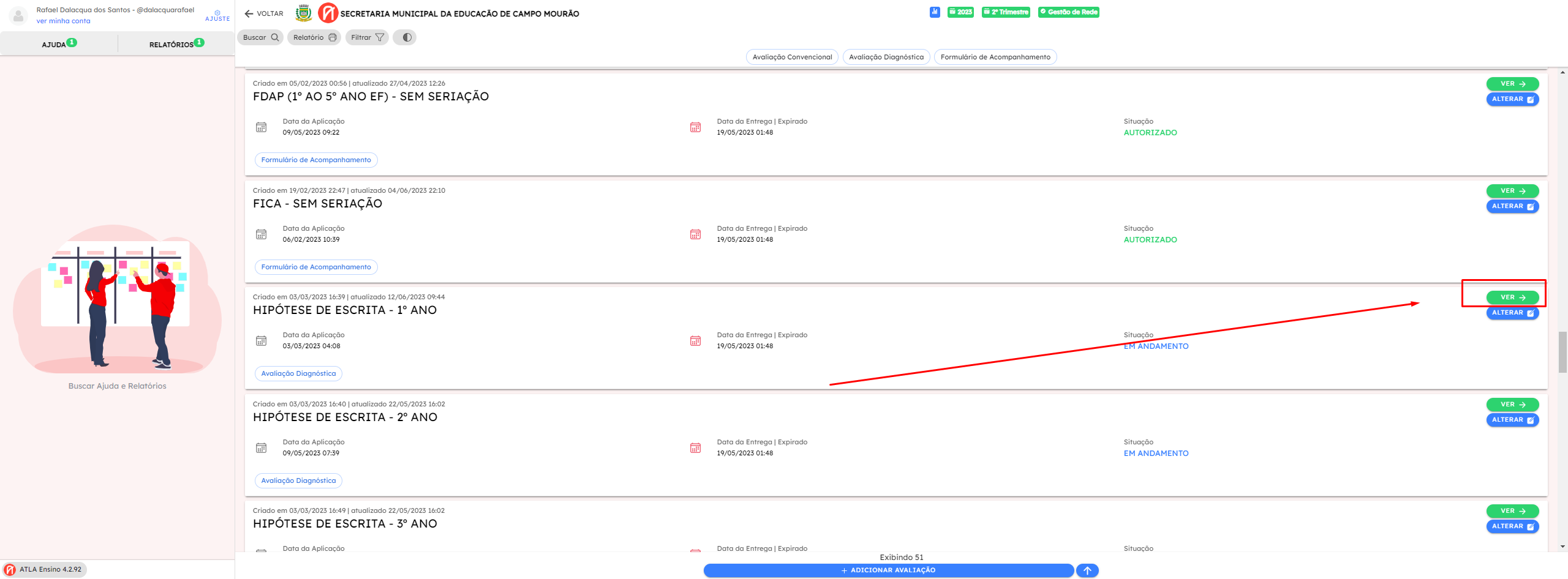1568x579 pixels.
Task: Select the 2º Trimestre badge
Action: coord(1006,12)
